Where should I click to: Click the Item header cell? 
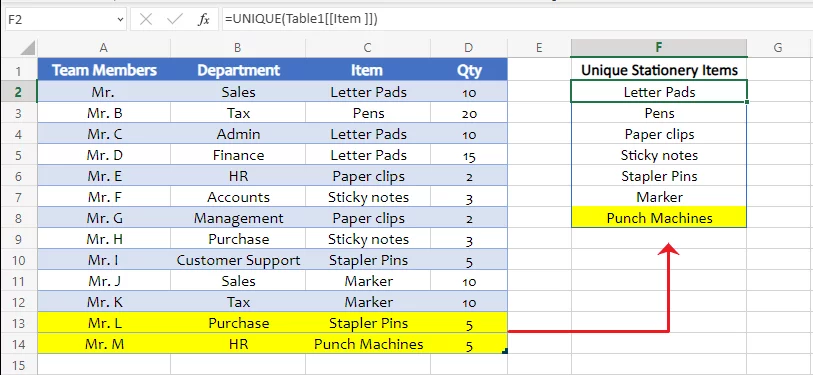[x=368, y=70]
